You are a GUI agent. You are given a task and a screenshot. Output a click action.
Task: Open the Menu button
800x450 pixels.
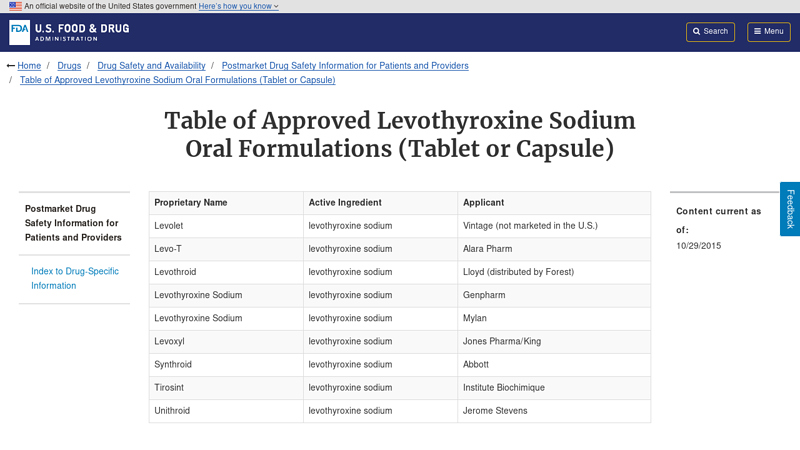click(x=769, y=32)
